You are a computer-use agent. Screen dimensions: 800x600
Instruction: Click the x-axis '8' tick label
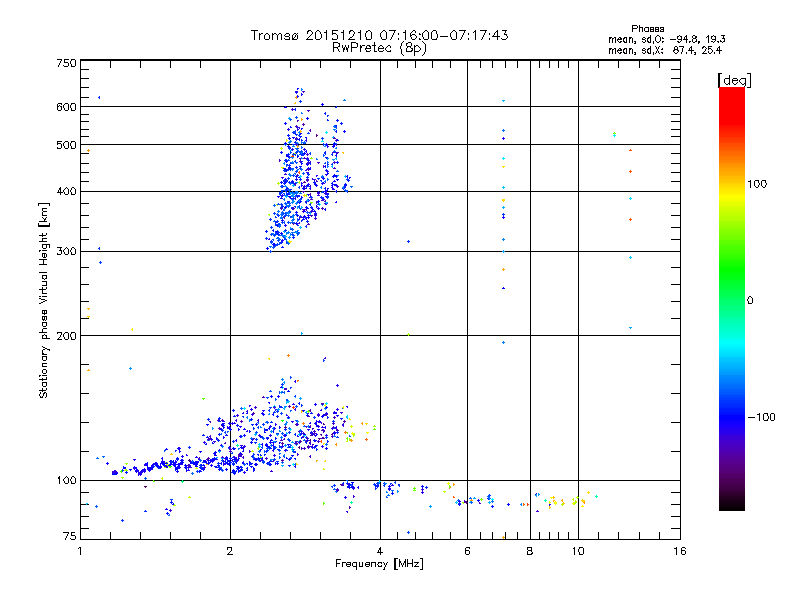(530, 551)
